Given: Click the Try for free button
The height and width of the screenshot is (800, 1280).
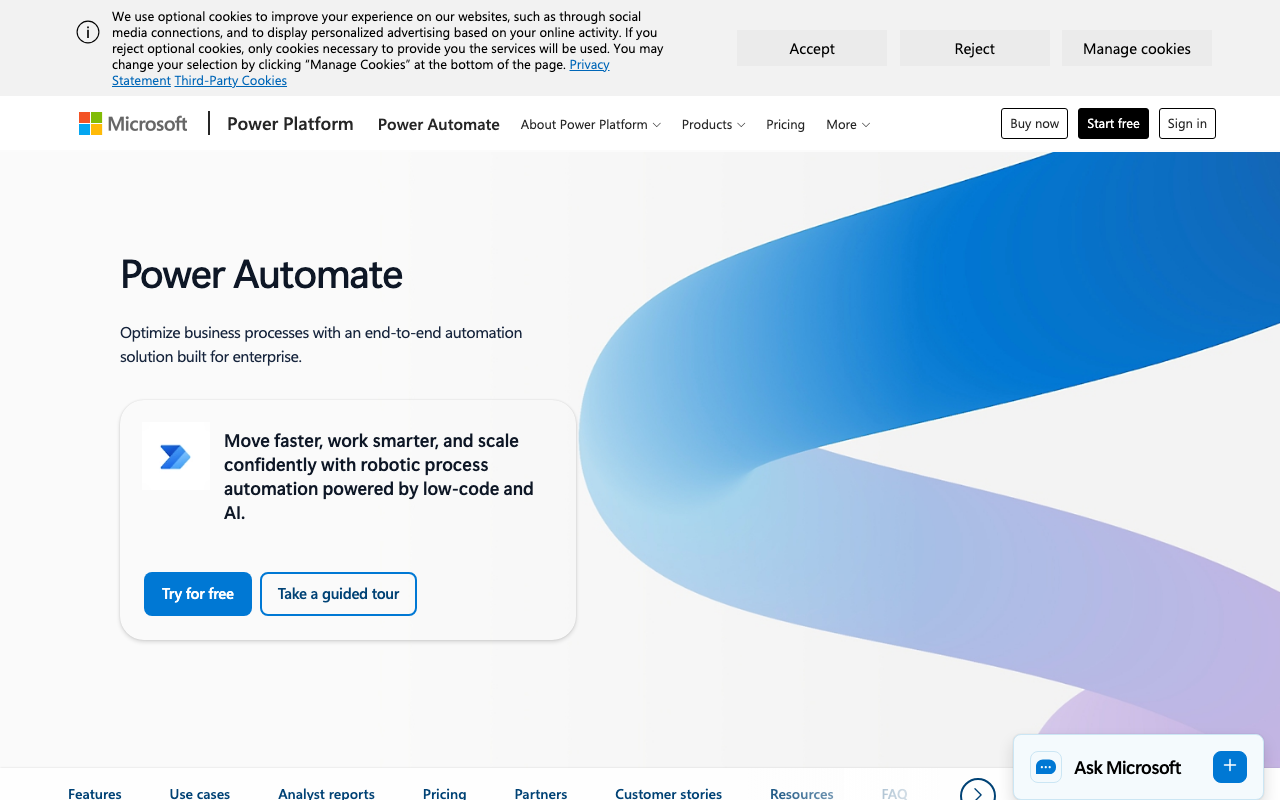Looking at the screenshot, I should point(198,594).
